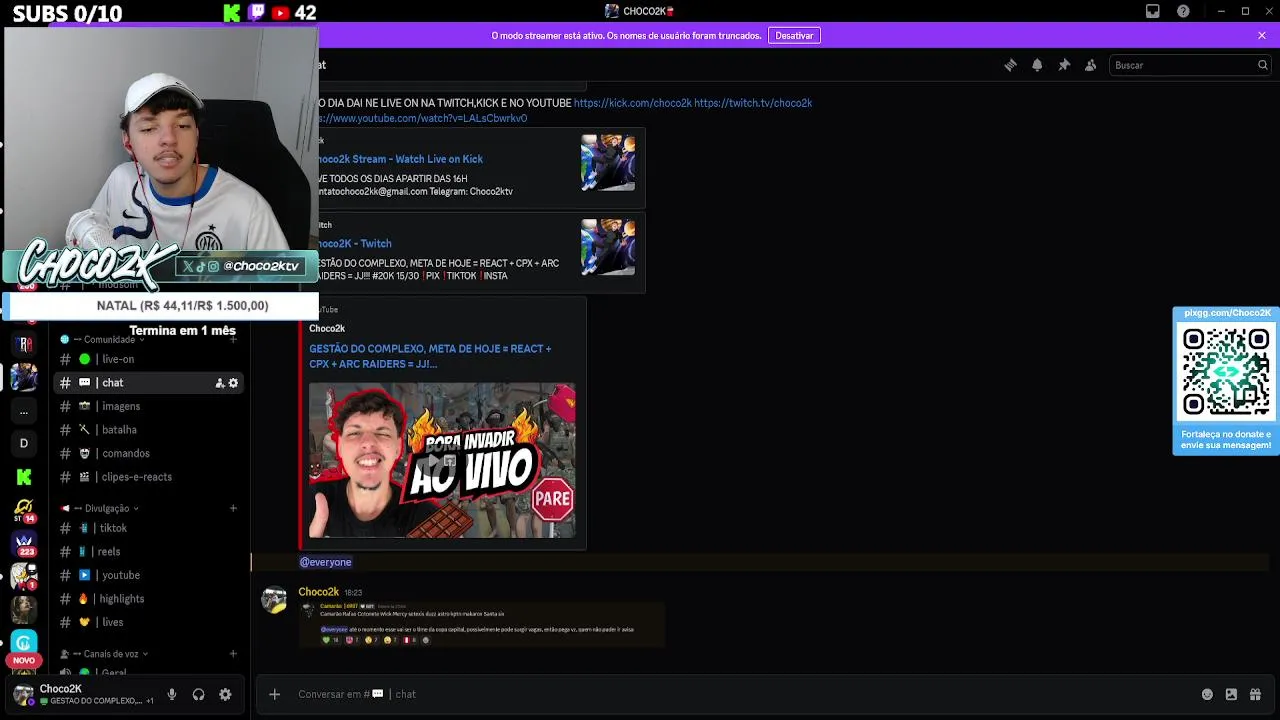Open User Settings gear icon
1280x720 pixels.
225,694
